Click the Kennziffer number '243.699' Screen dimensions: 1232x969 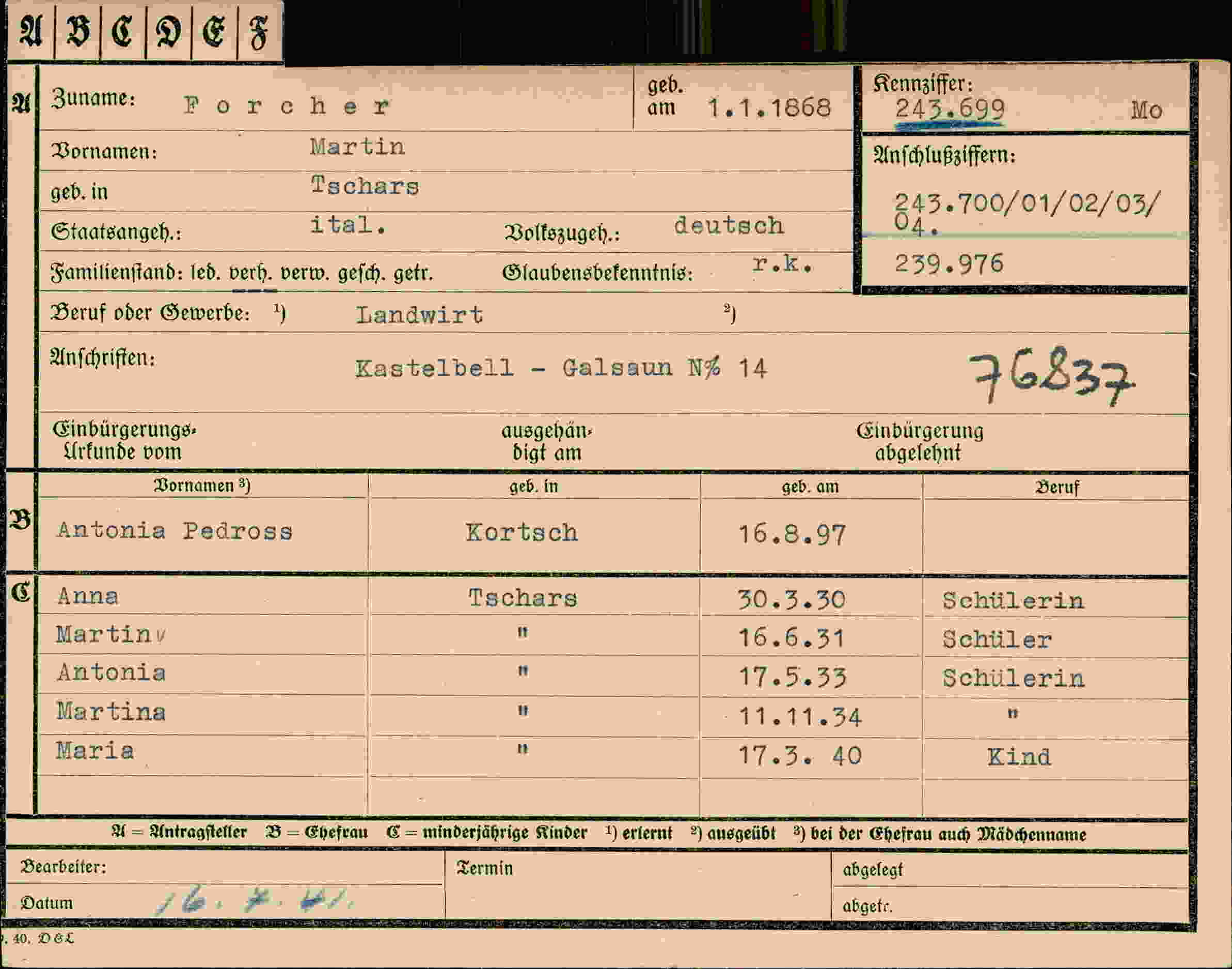(950, 108)
